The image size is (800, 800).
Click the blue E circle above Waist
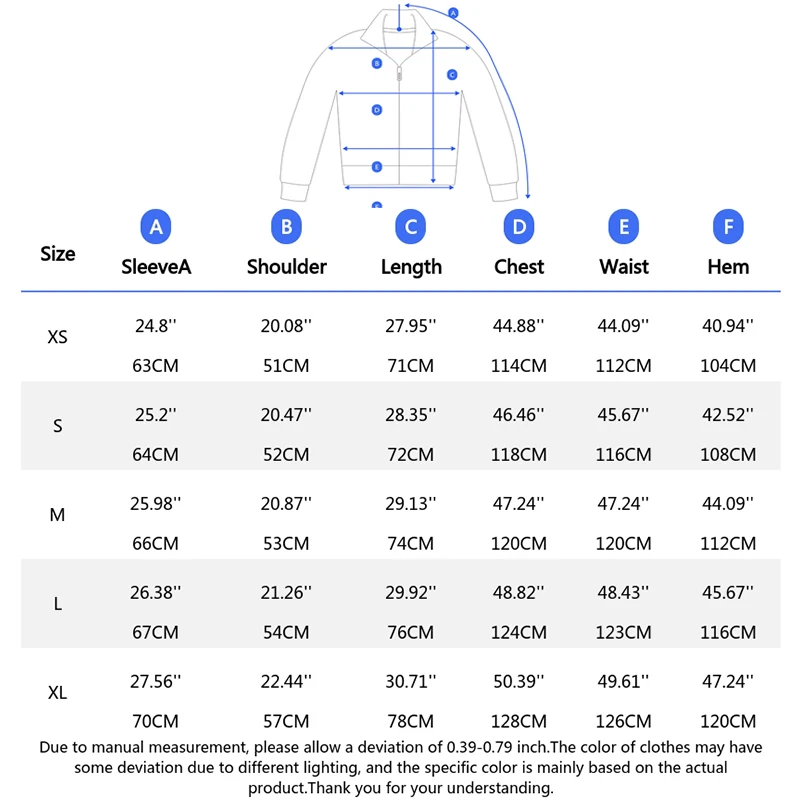tap(623, 227)
